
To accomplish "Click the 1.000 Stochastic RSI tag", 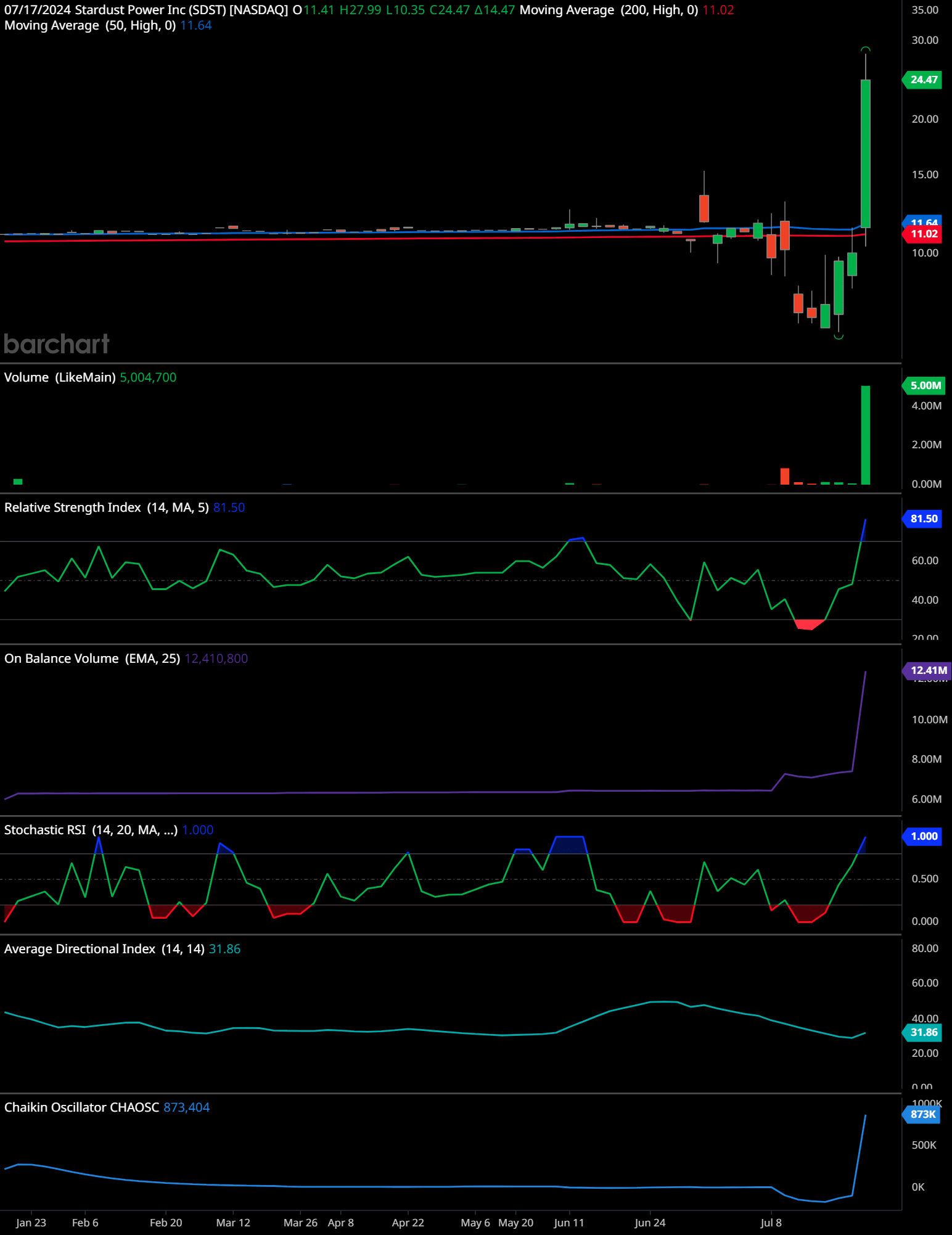I will point(922,836).
